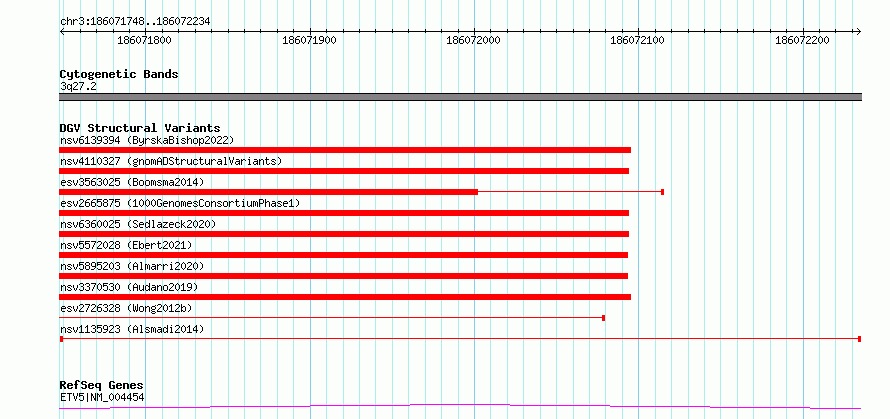Select nsv4110327 (gnomADStructuralVariants) label
The image size is (890, 419).
pyautogui.click(x=171, y=161)
